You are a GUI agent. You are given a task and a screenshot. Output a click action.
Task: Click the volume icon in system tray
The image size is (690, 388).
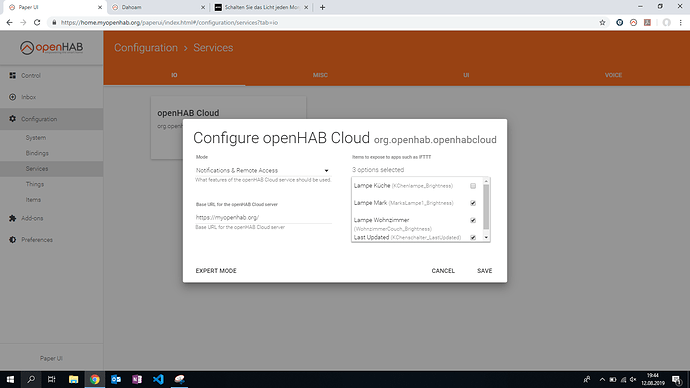(x=633, y=379)
